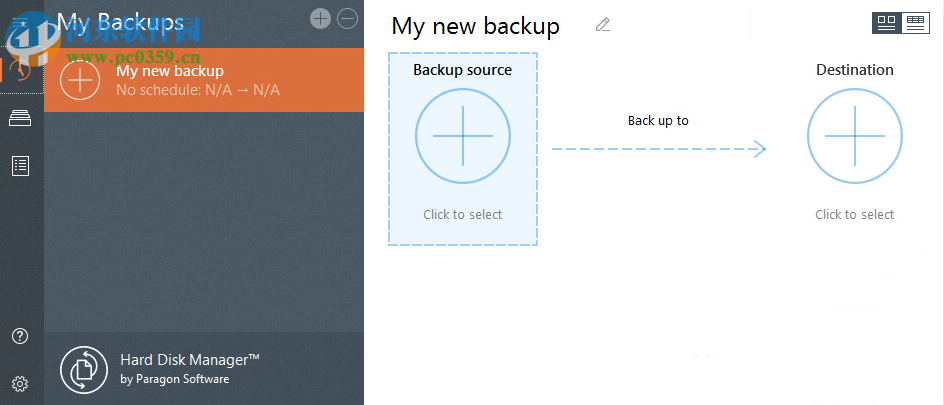Add a new backup with the plus button
944x405 pixels.
[320, 19]
